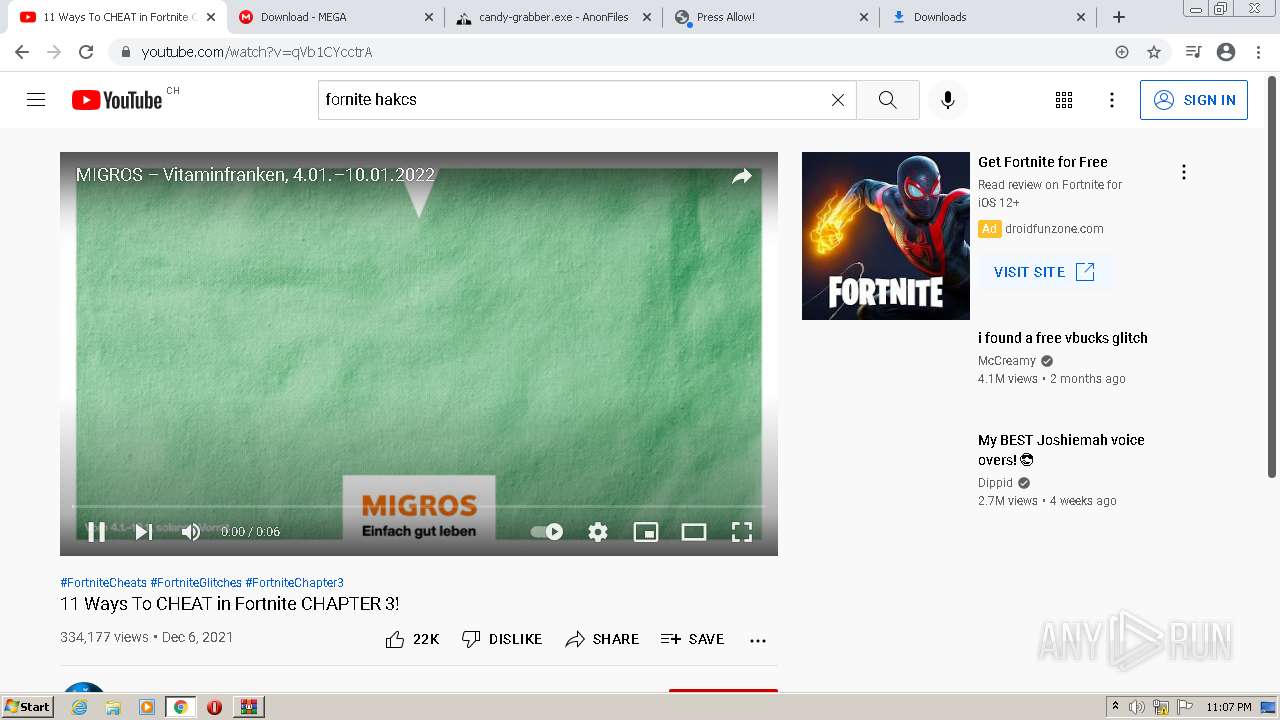The image size is (1280, 720).
Task: Open droidfunzone.com ad link
Action: pyautogui.click(x=1054, y=229)
